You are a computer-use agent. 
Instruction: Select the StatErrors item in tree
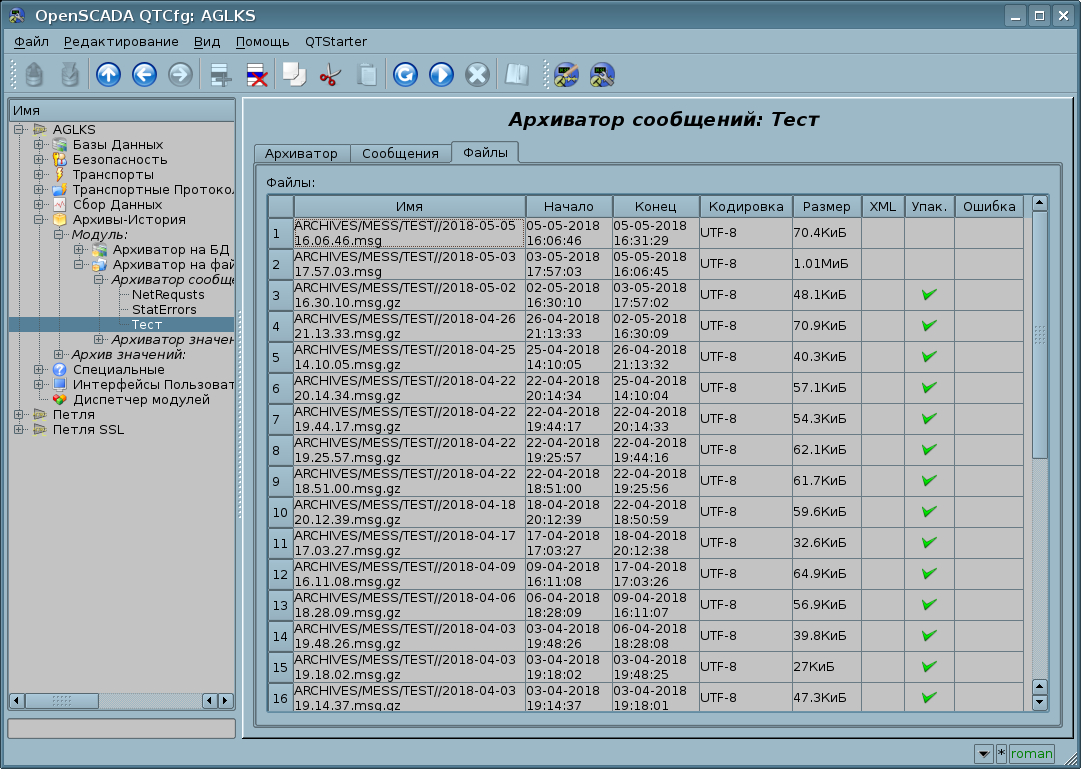click(x=164, y=310)
